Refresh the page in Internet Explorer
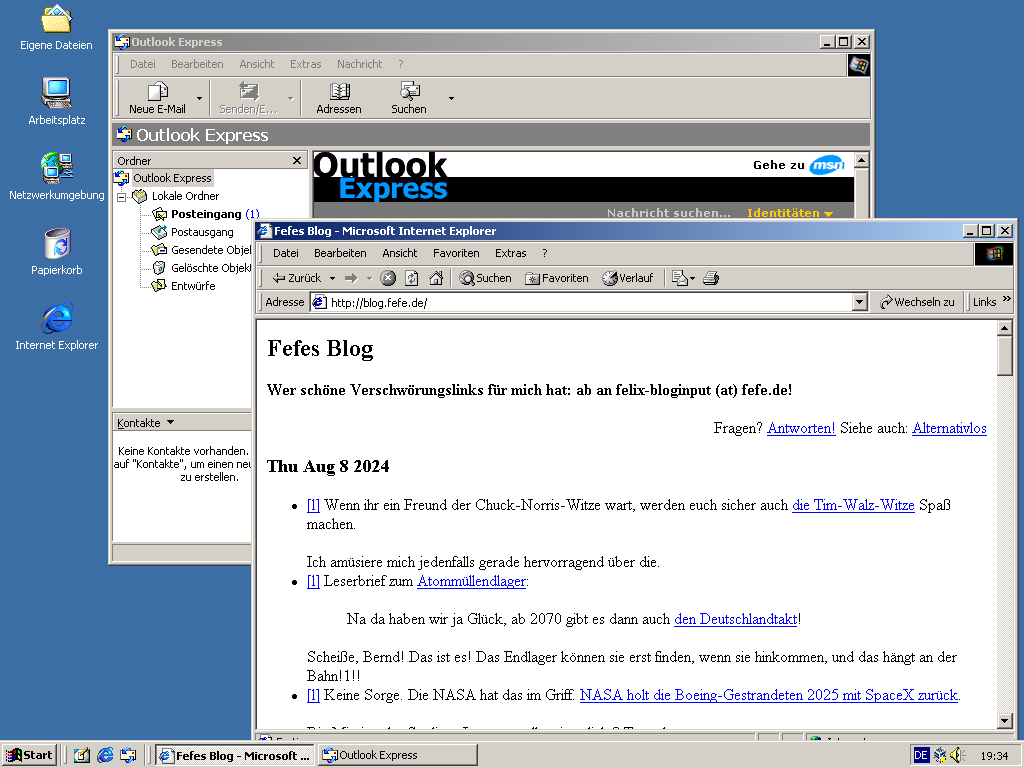The image size is (1024, 768). tap(411, 278)
